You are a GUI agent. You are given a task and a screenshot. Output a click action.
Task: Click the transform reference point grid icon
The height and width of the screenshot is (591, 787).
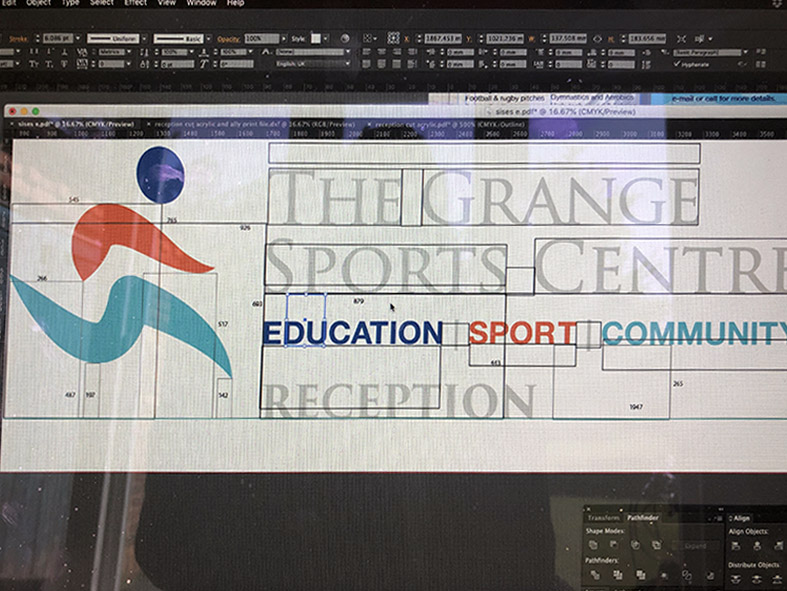pos(393,38)
